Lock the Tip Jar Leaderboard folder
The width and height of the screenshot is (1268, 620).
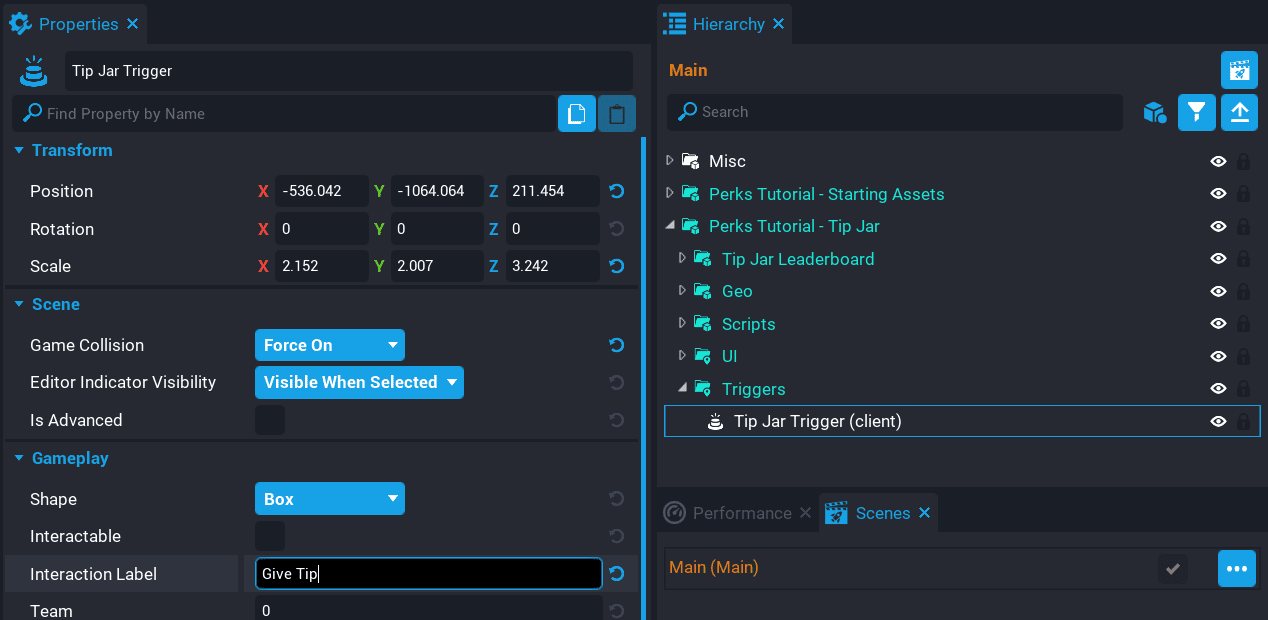pos(1243,259)
